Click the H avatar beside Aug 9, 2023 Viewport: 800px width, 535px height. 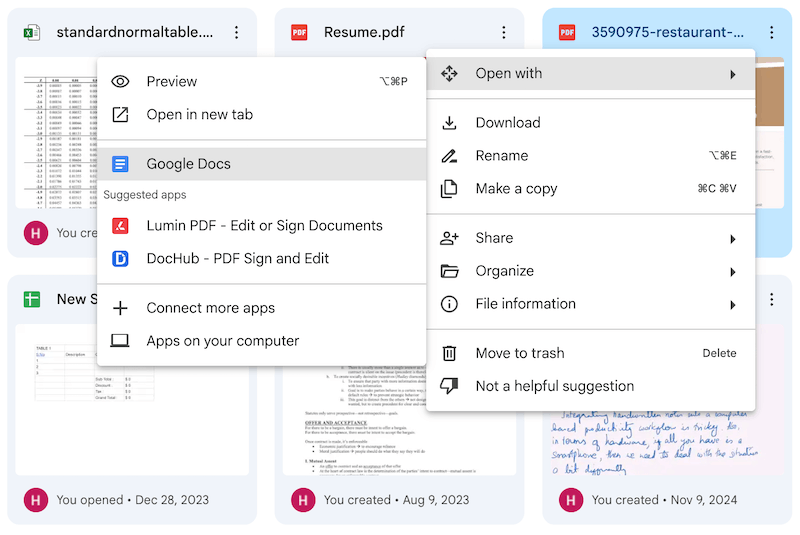303,500
